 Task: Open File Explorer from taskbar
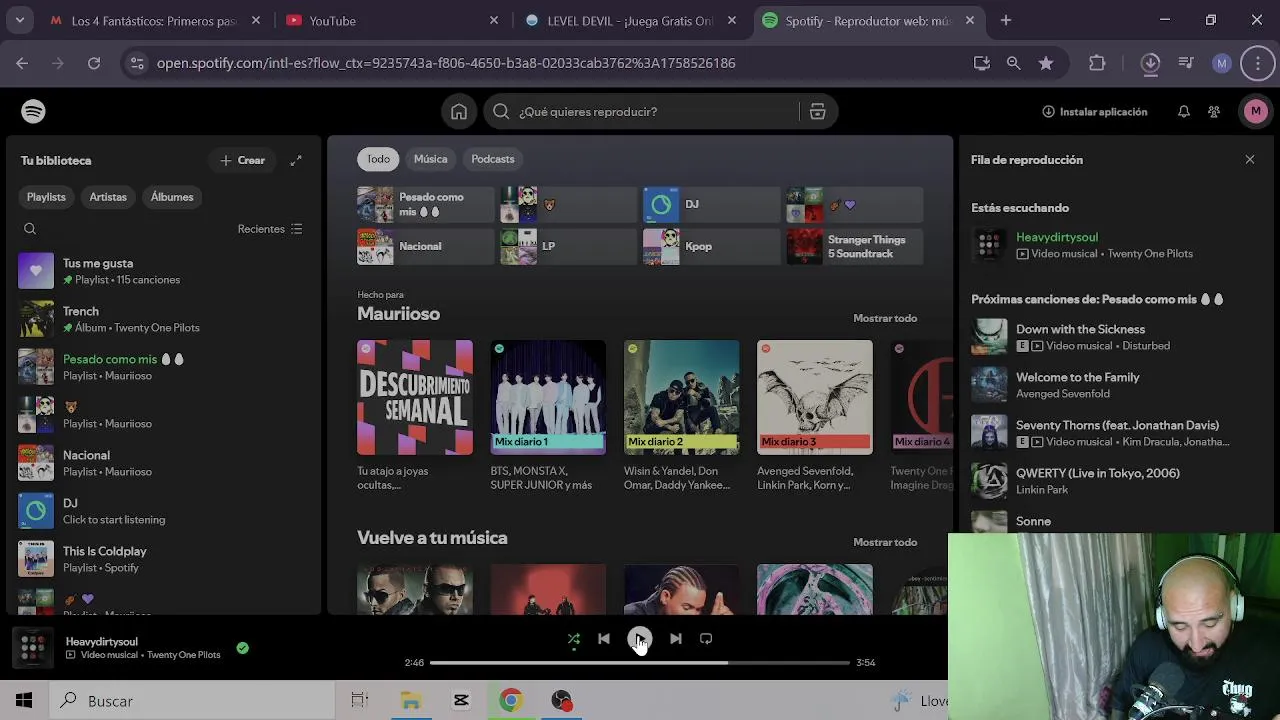pos(411,701)
